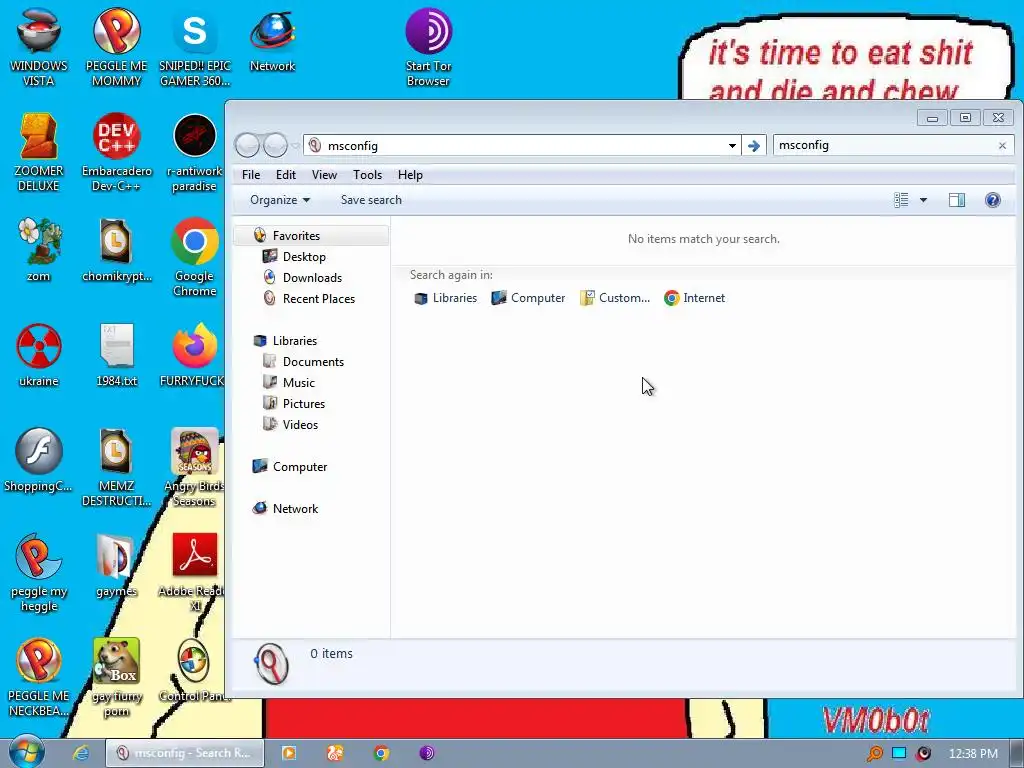Open the view options dropdown arrow

[923, 200]
